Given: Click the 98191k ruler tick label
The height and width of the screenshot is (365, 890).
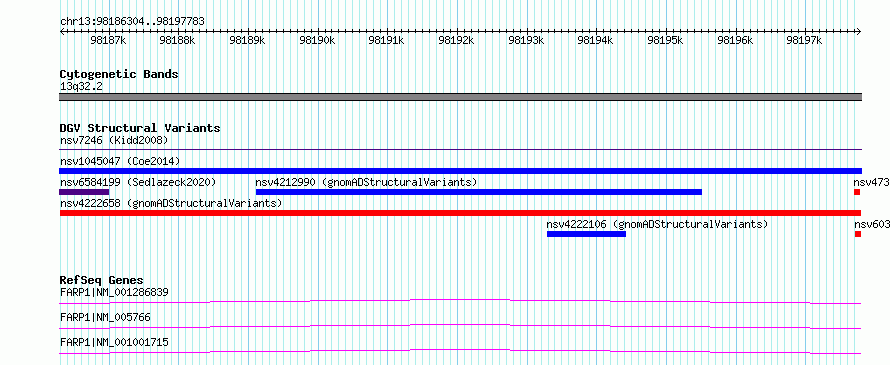Looking at the screenshot, I should (x=387, y=40).
